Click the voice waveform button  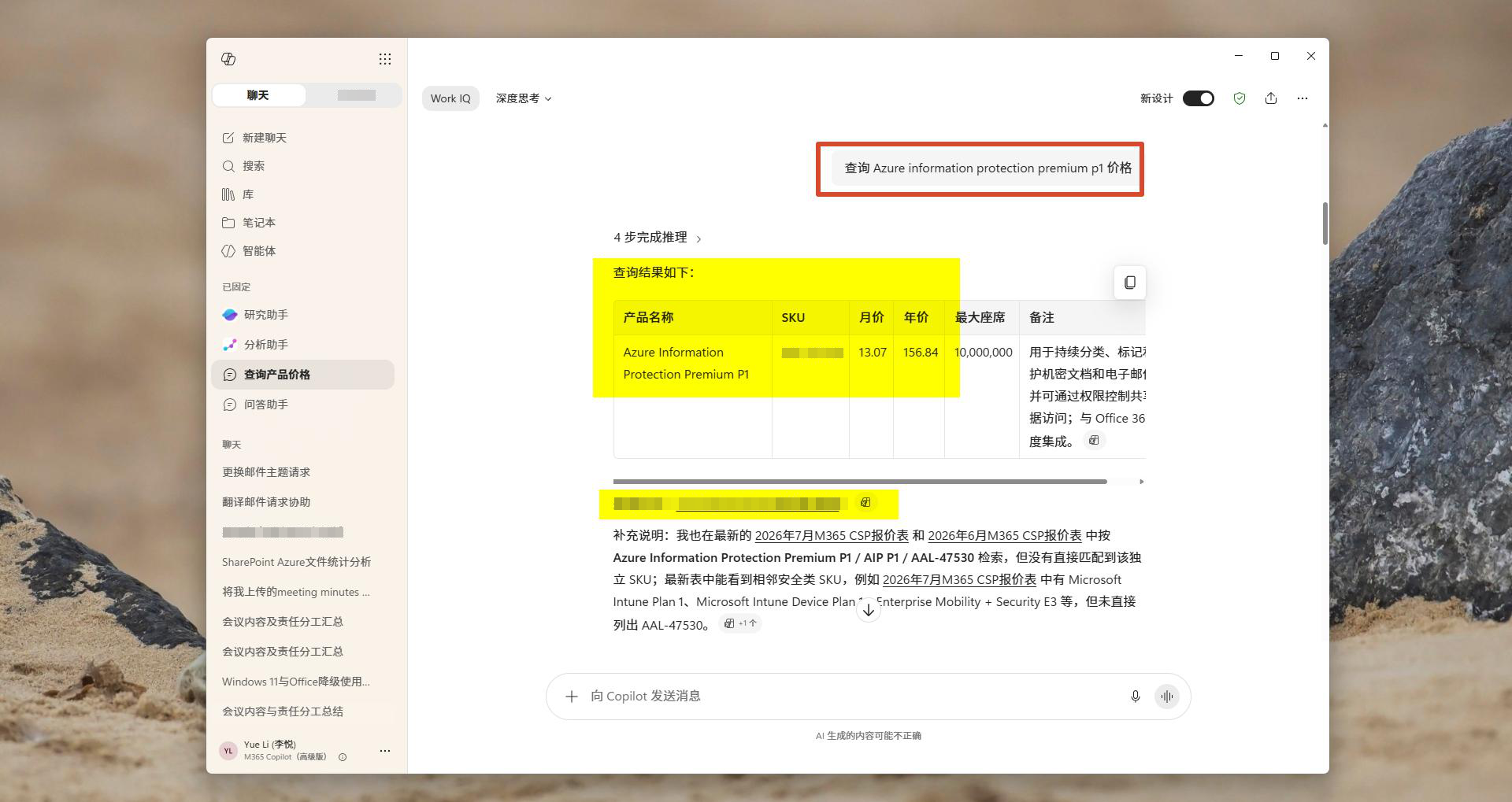pyautogui.click(x=1167, y=697)
